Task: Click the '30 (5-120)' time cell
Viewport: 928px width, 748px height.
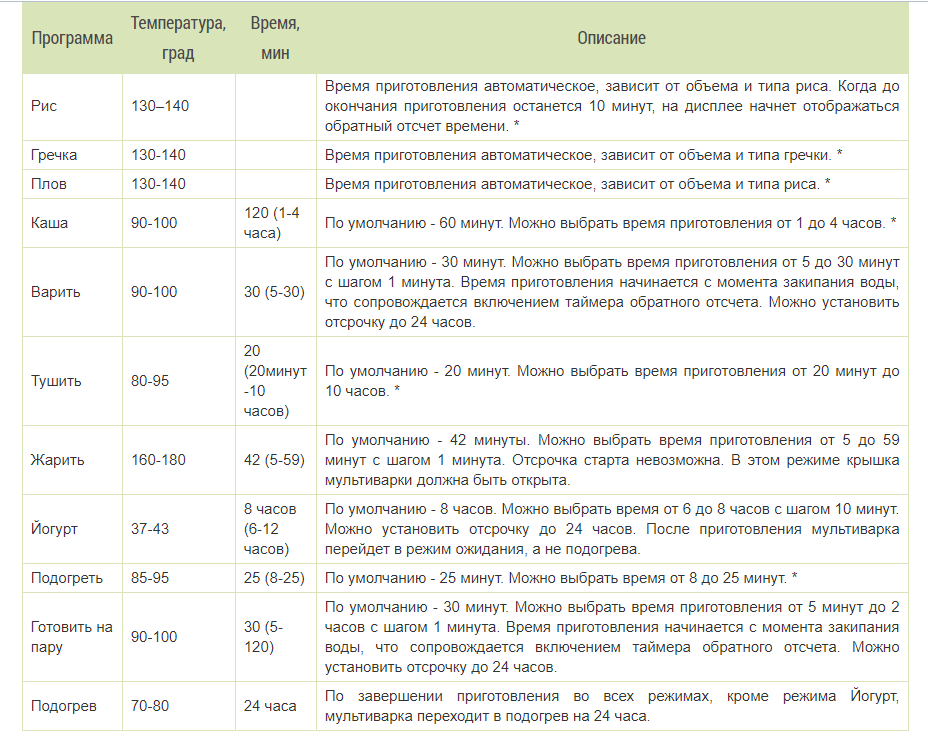Action: coord(276,637)
